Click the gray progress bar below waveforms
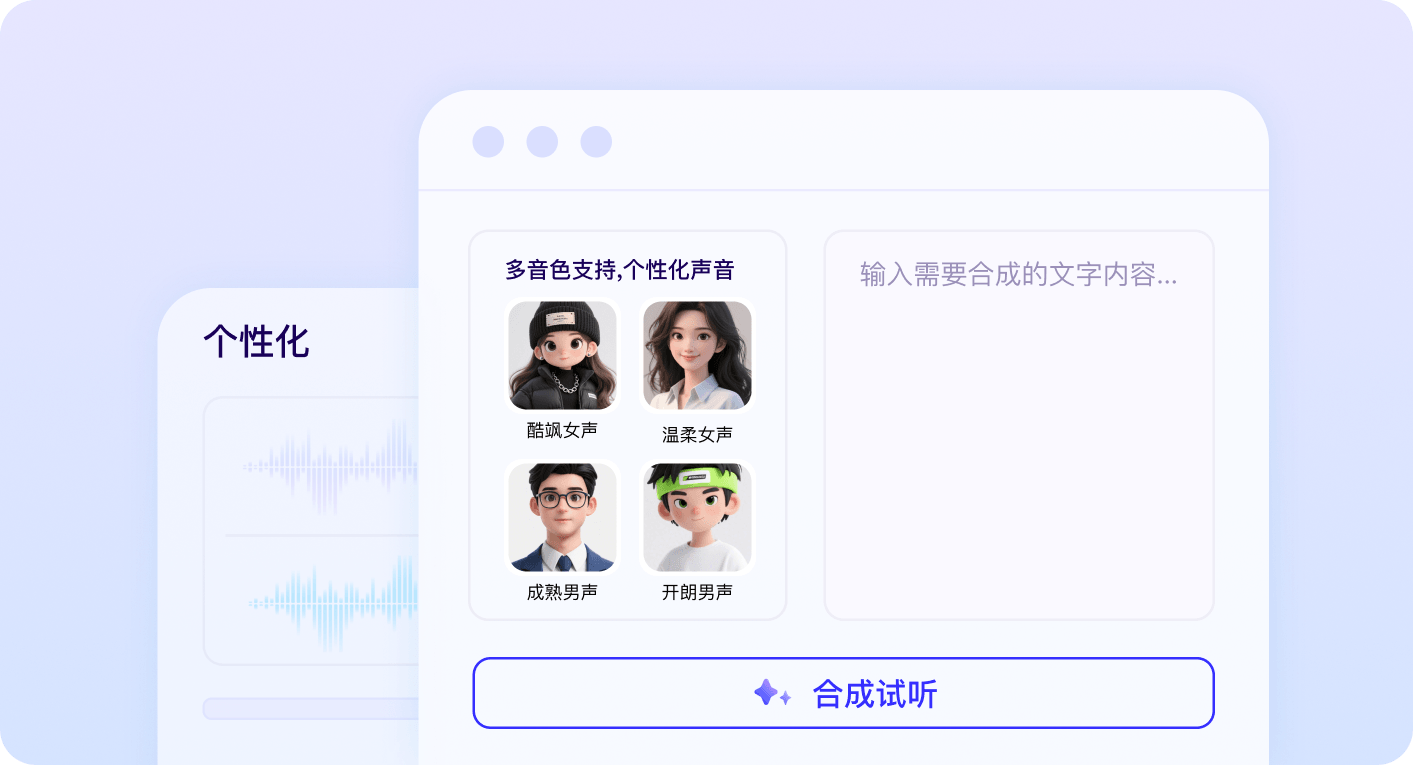 (x=311, y=708)
